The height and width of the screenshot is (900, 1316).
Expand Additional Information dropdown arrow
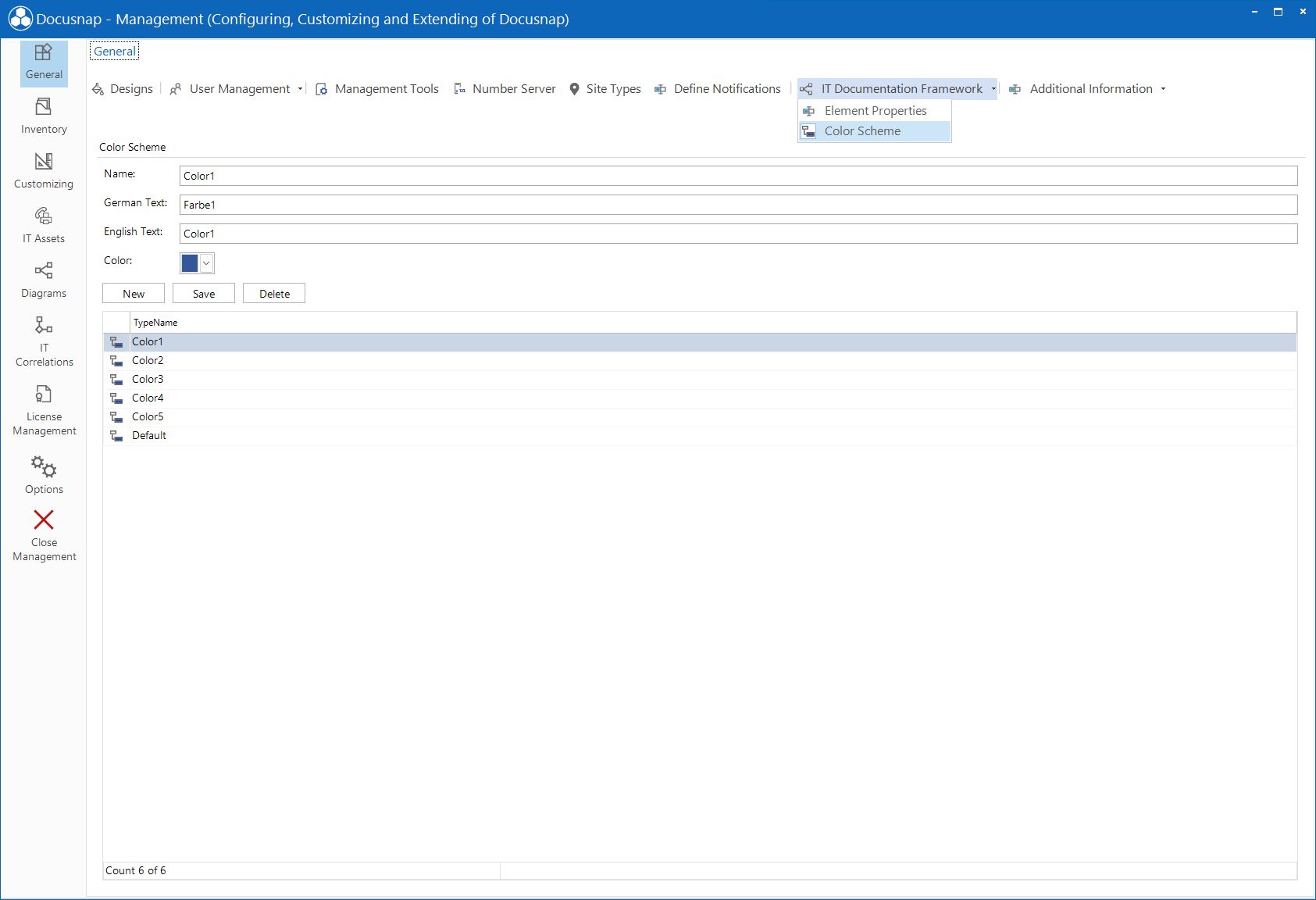pyautogui.click(x=1163, y=89)
